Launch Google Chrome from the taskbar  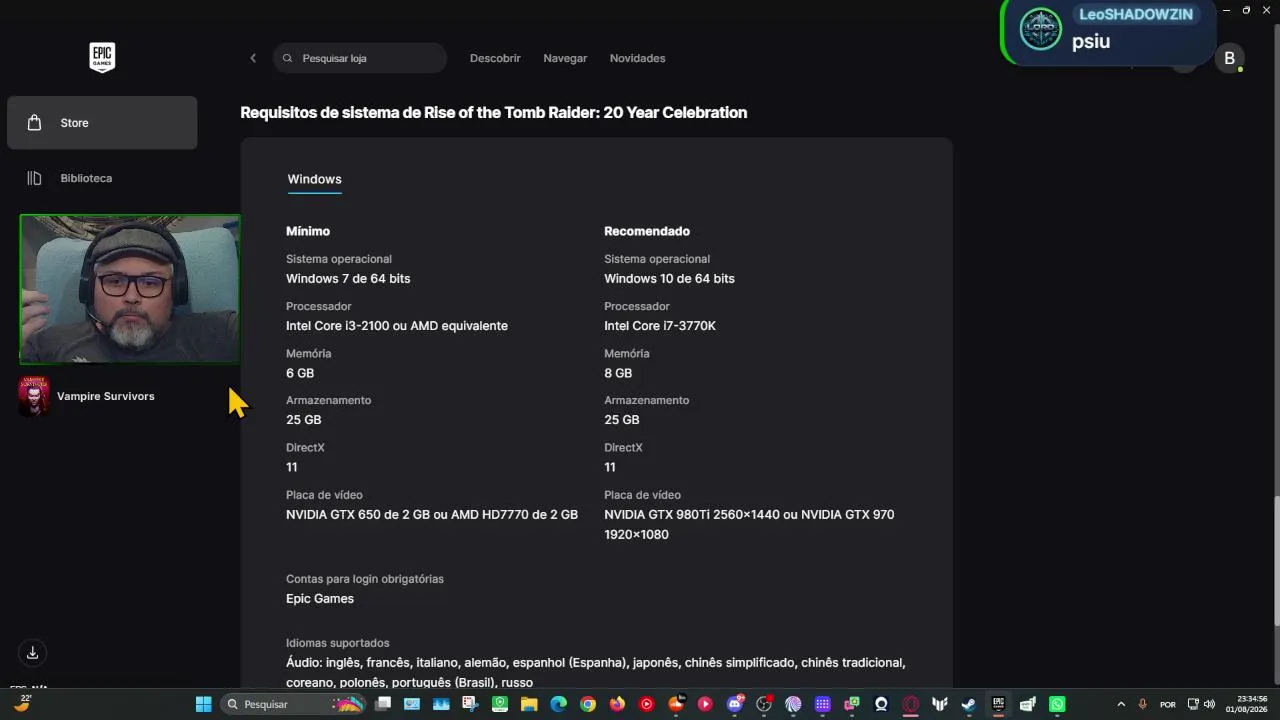(x=588, y=704)
